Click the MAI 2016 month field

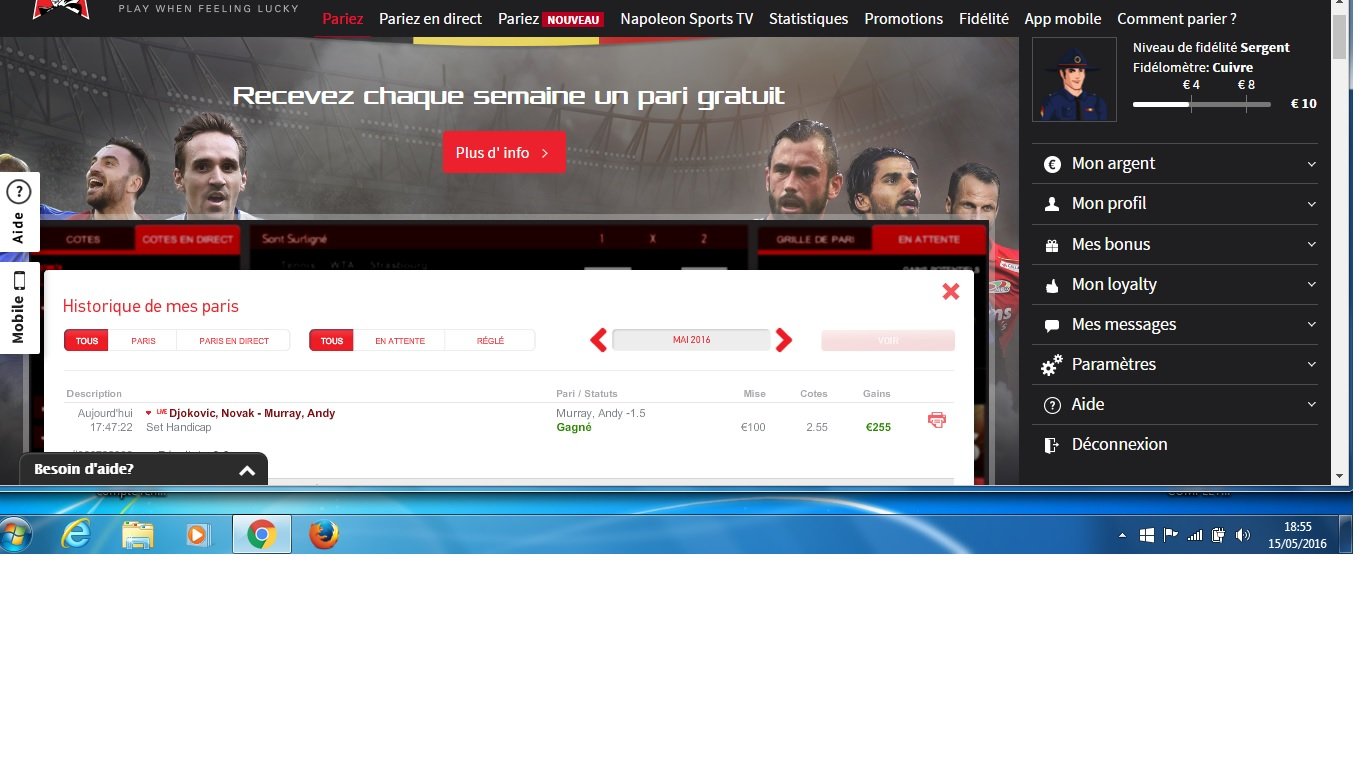coord(691,340)
